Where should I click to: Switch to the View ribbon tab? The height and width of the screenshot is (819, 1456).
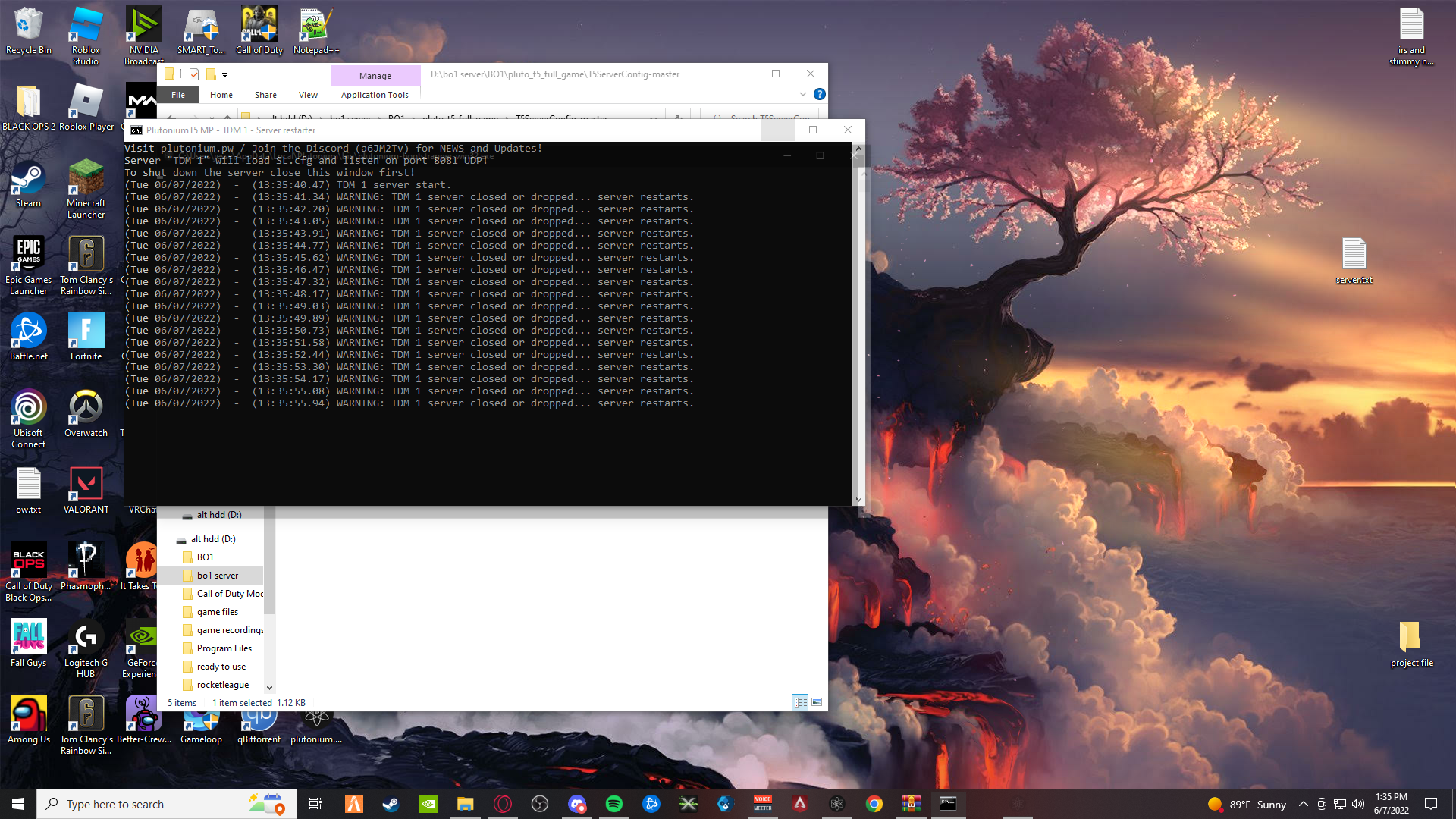(308, 95)
